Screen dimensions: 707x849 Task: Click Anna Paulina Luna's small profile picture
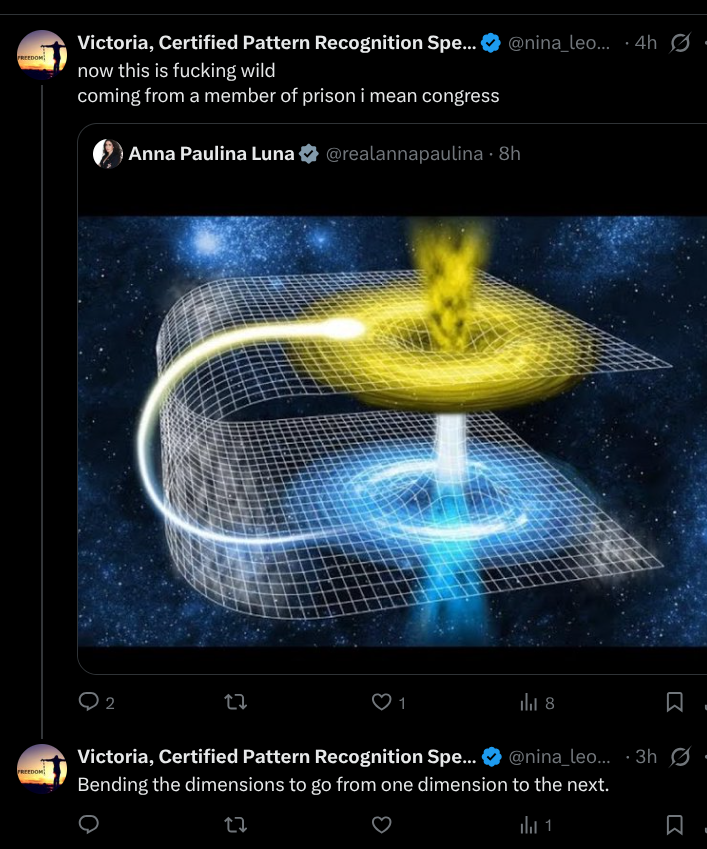(108, 154)
